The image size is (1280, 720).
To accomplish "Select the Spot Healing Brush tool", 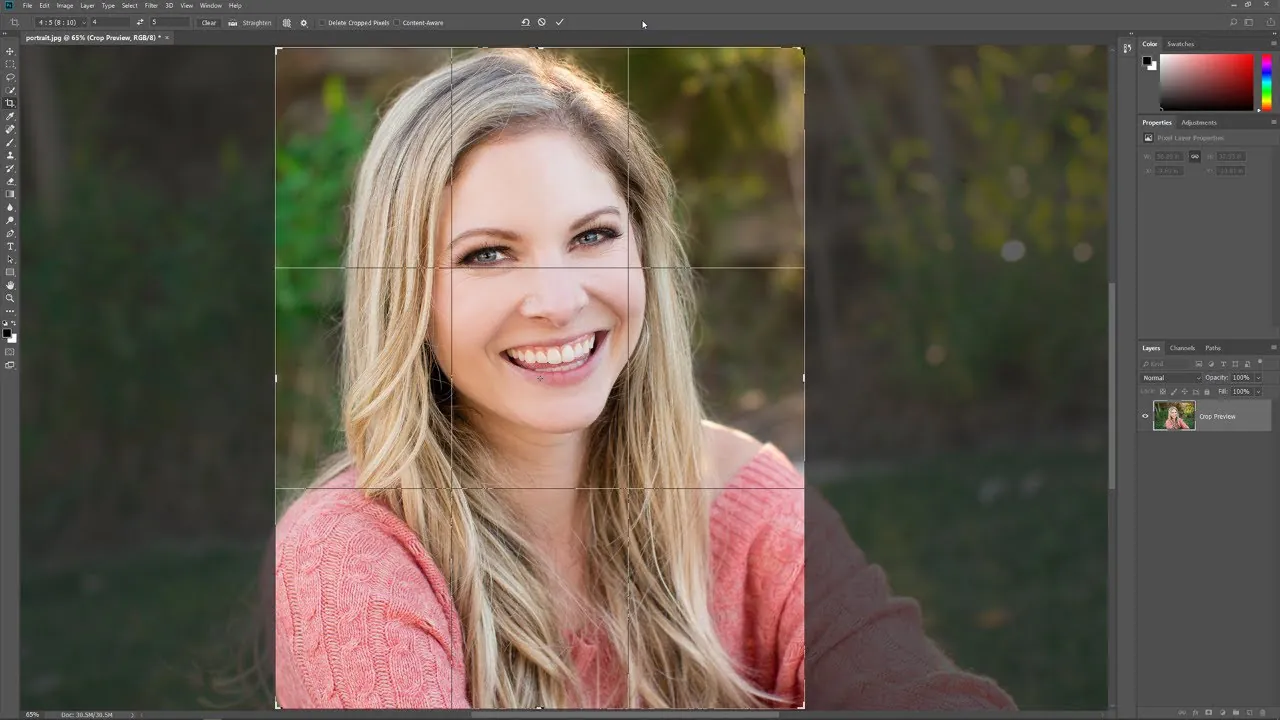I will [x=10, y=129].
